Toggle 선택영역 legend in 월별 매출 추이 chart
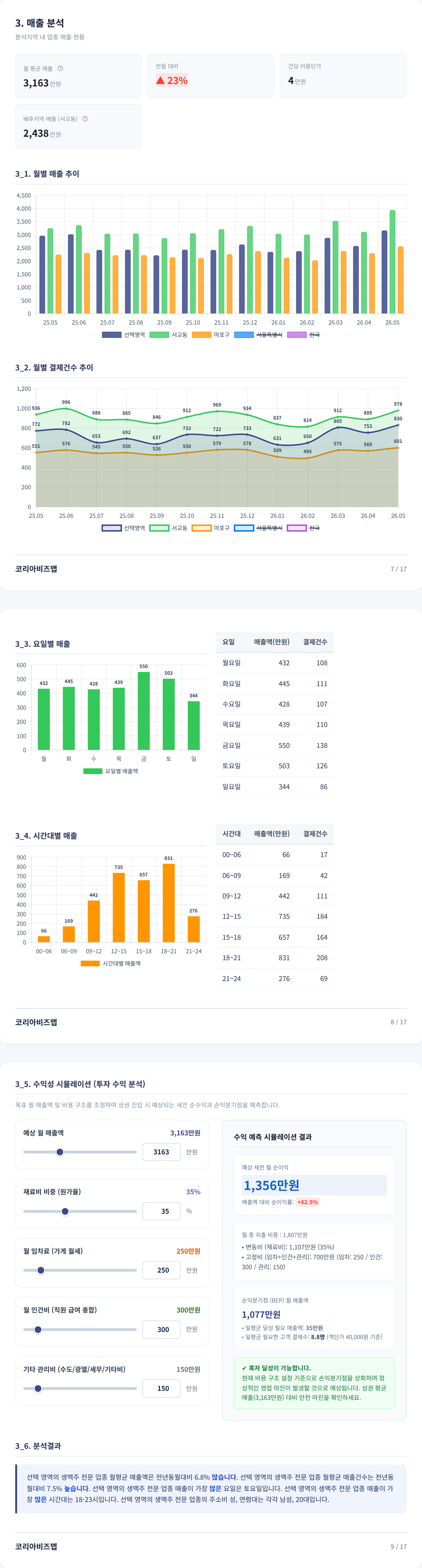 (124, 335)
